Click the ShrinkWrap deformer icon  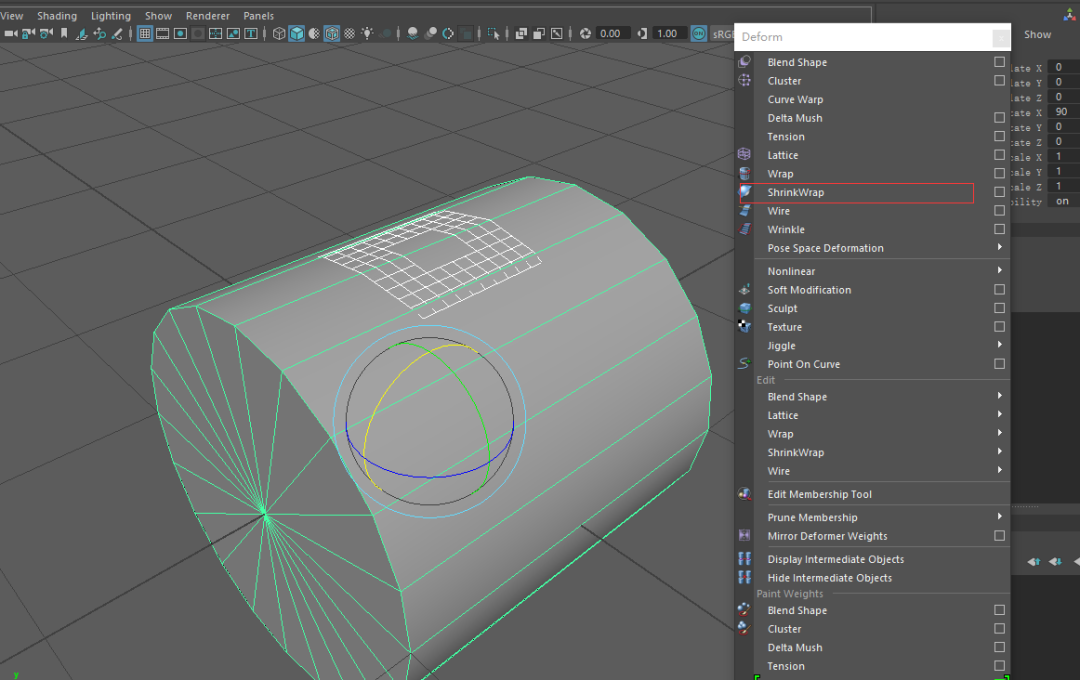[x=745, y=192]
